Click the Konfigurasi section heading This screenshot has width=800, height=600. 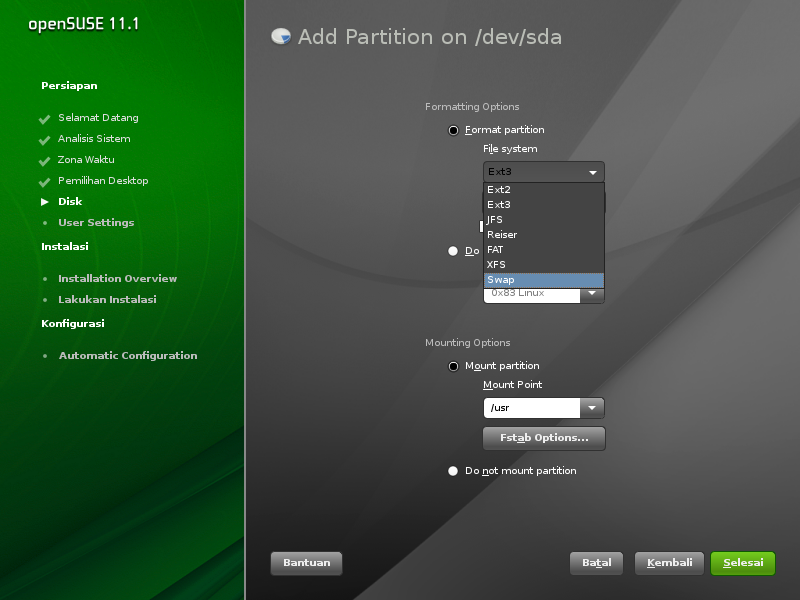[x=73, y=323]
